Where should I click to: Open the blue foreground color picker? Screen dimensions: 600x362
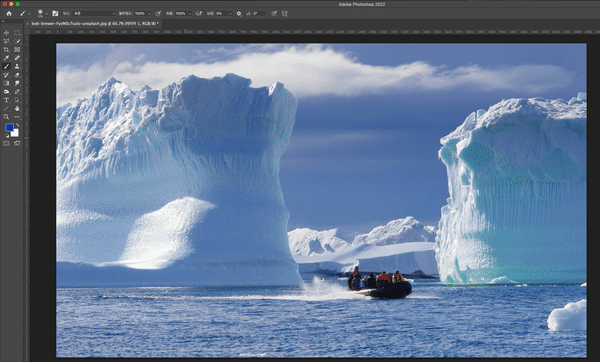click(x=10, y=127)
